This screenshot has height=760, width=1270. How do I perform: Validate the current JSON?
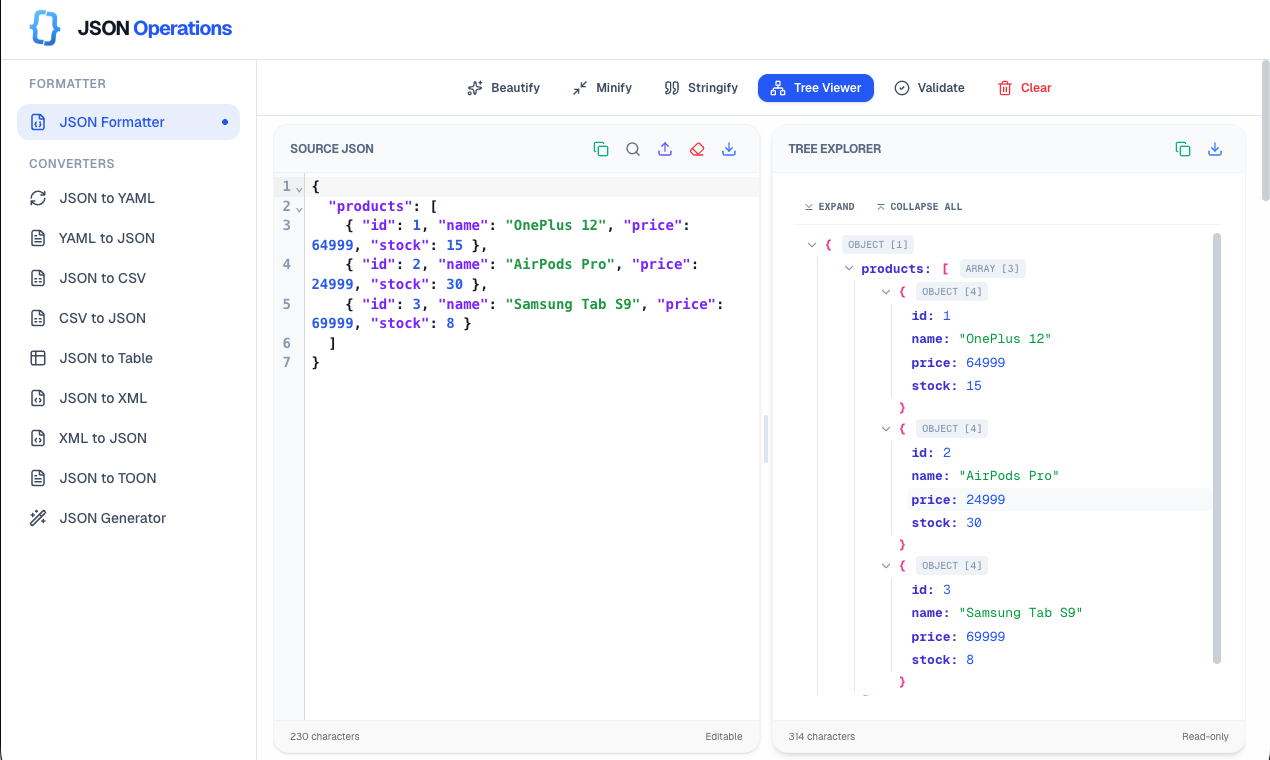tap(929, 88)
